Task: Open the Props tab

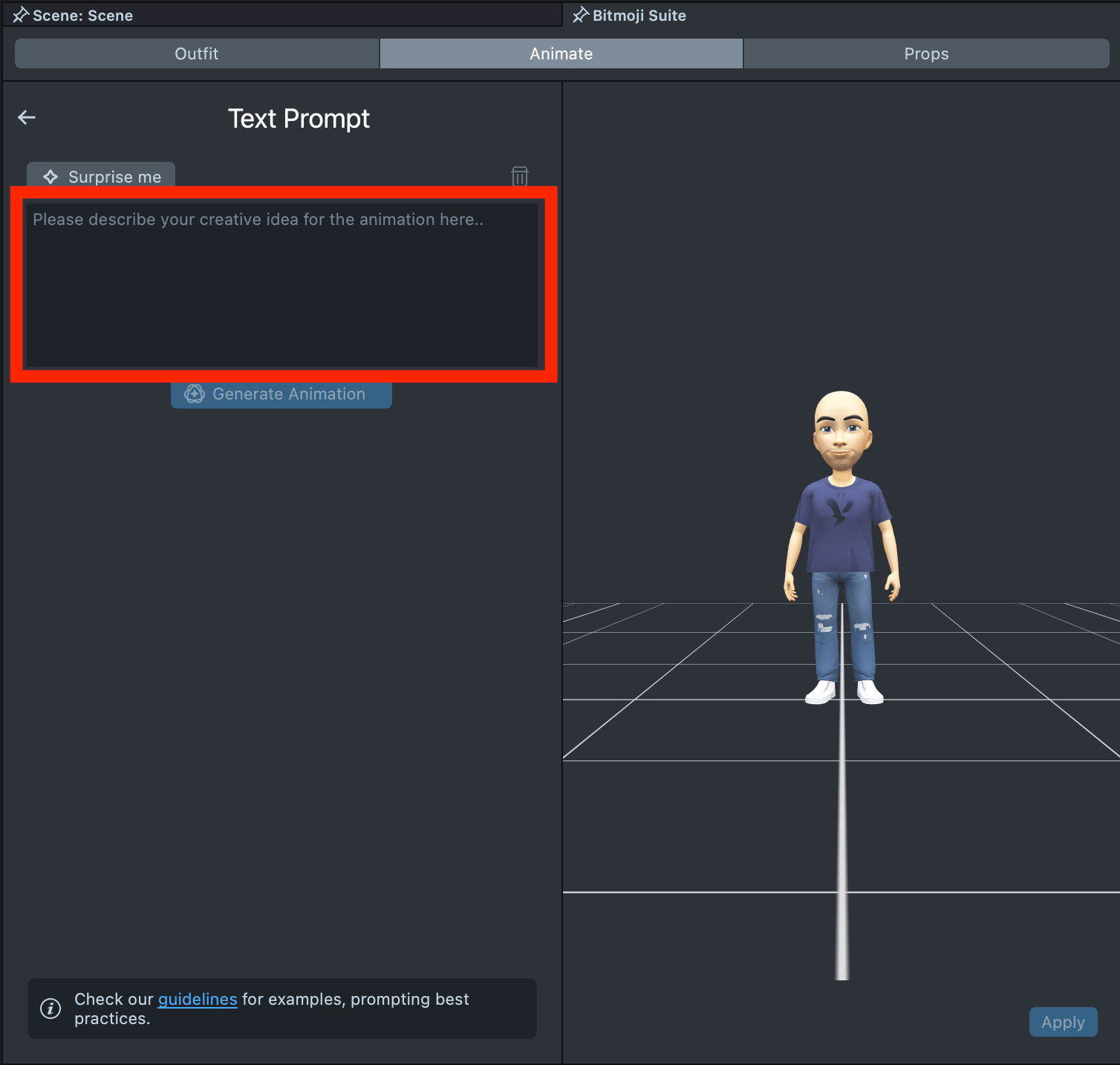Action: pos(926,53)
